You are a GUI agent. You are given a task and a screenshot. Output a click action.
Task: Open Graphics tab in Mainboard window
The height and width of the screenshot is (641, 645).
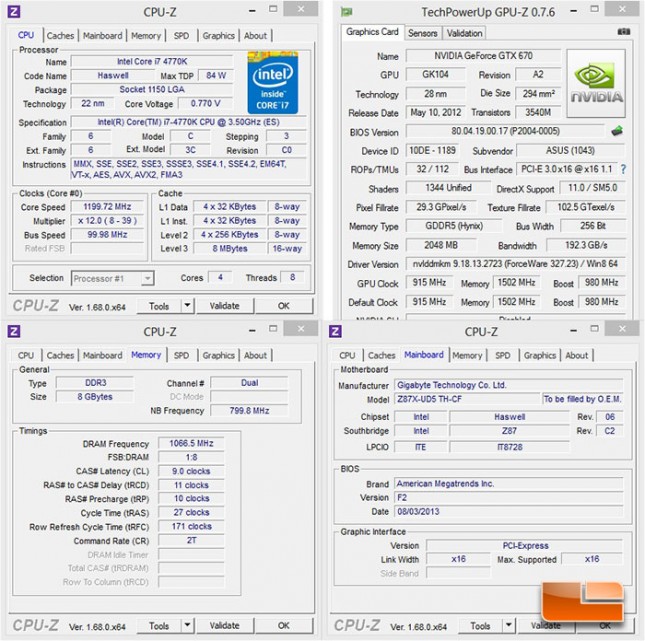click(x=540, y=355)
